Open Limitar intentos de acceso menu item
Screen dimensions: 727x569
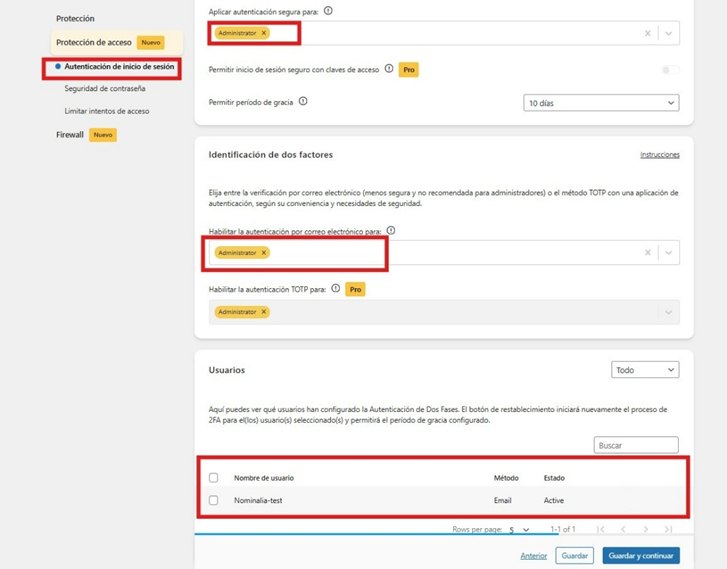[107, 111]
